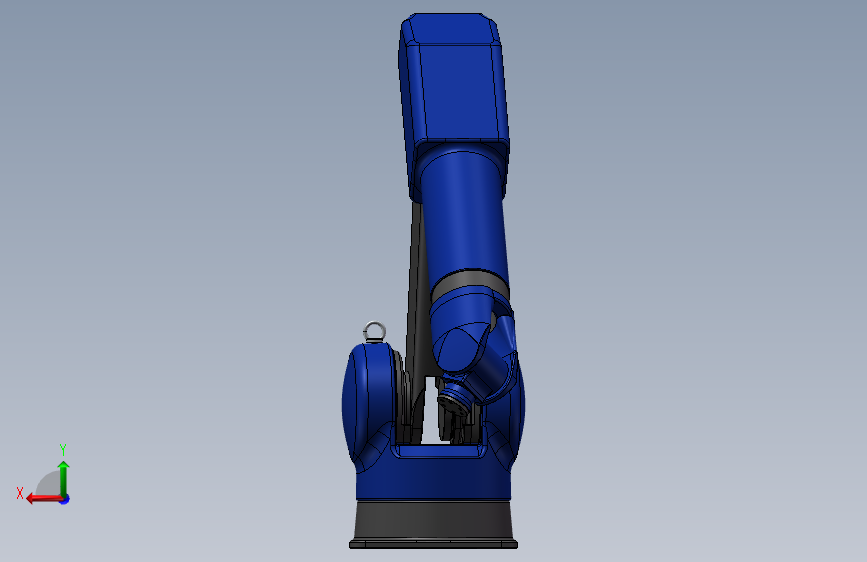The width and height of the screenshot is (867, 562).
Task: Click the red X axis arrow of the triad
Action: (x=44, y=499)
